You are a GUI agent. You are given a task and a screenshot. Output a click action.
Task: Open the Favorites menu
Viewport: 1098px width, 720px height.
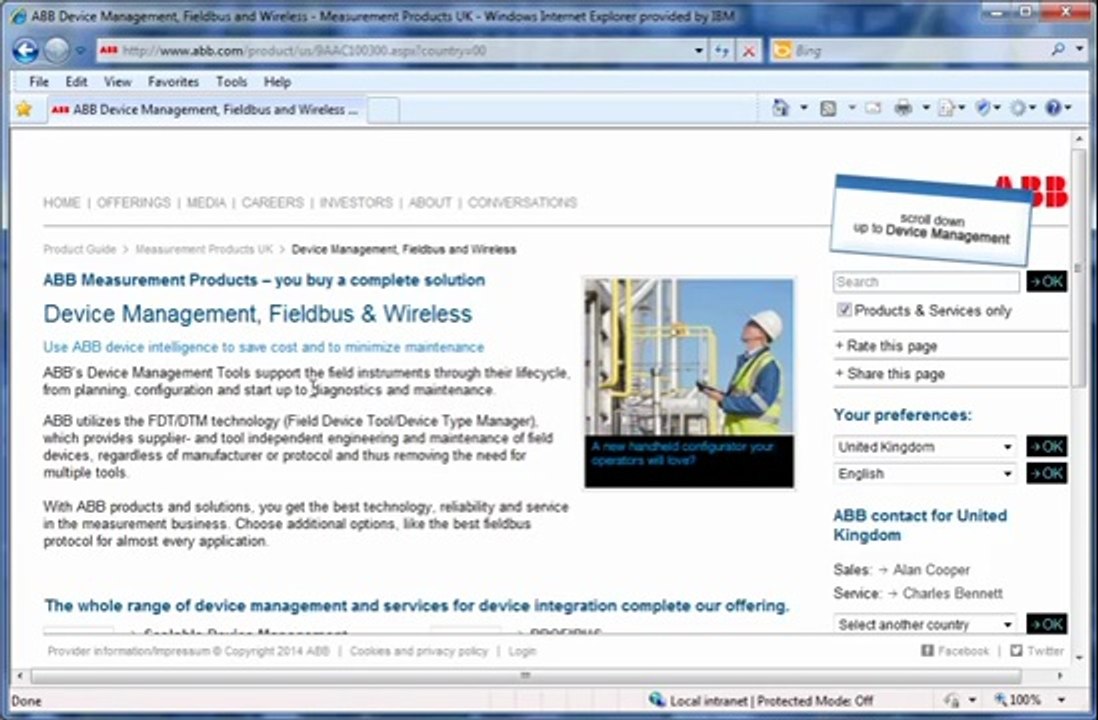click(x=173, y=82)
